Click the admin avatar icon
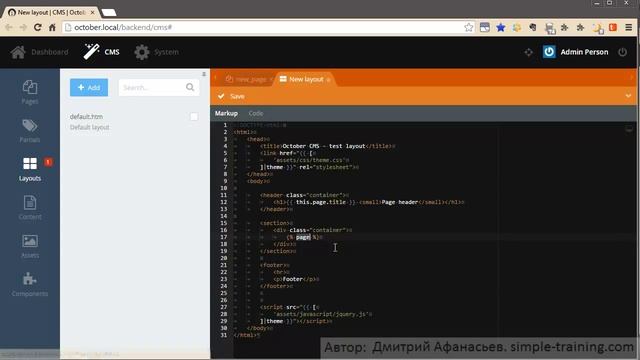 point(549,52)
